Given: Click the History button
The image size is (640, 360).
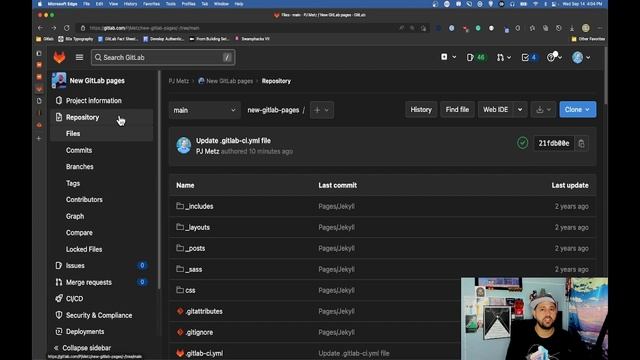Looking at the screenshot, I should tap(421, 109).
